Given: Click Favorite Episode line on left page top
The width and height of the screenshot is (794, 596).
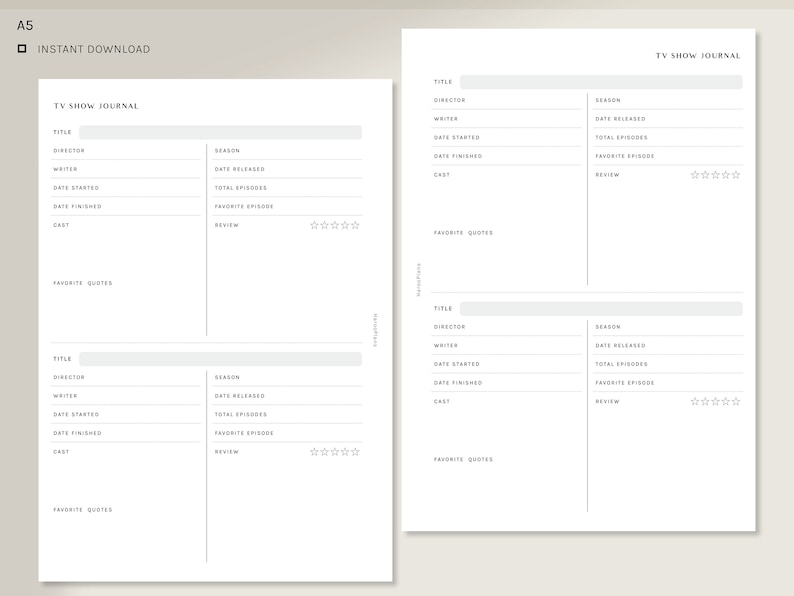Looking at the screenshot, I should click(287, 207).
